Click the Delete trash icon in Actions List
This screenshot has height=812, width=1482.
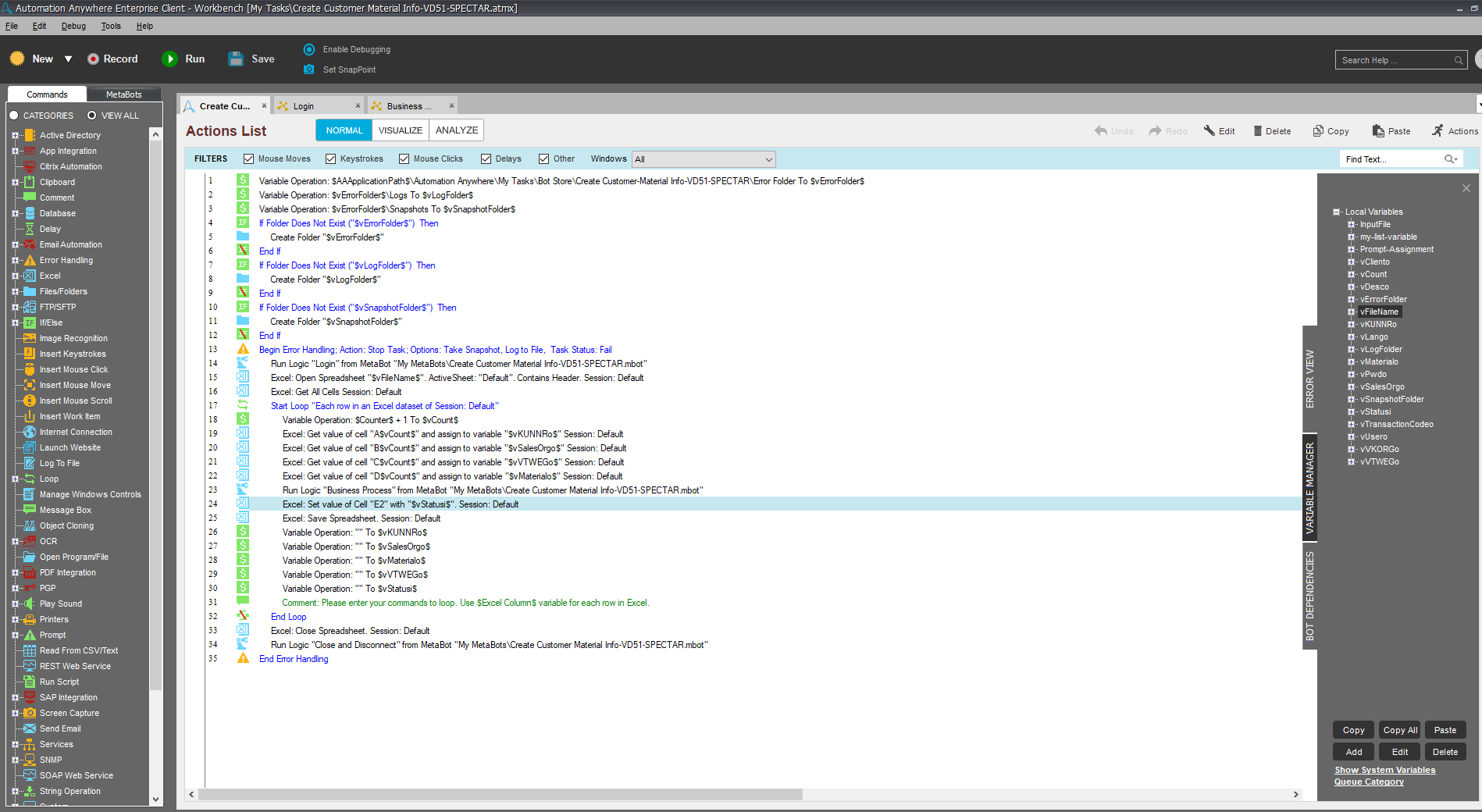(1257, 131)
